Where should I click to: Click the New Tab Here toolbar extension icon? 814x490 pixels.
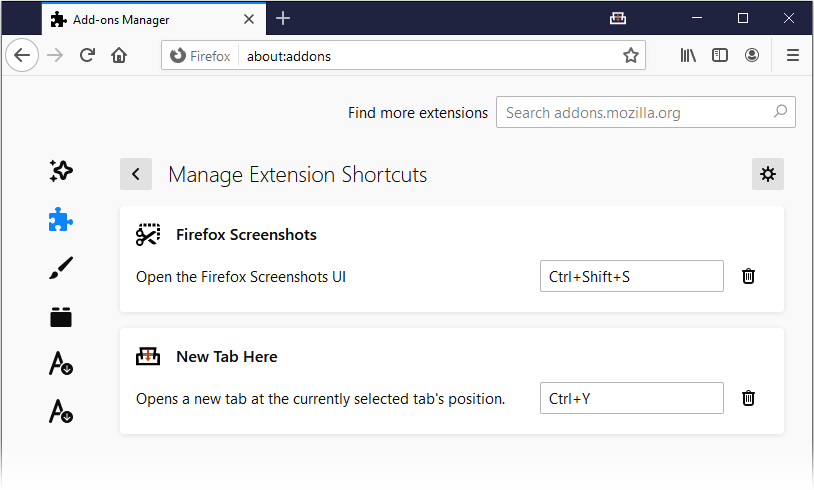pyautogui.click(x=618, y=19)
